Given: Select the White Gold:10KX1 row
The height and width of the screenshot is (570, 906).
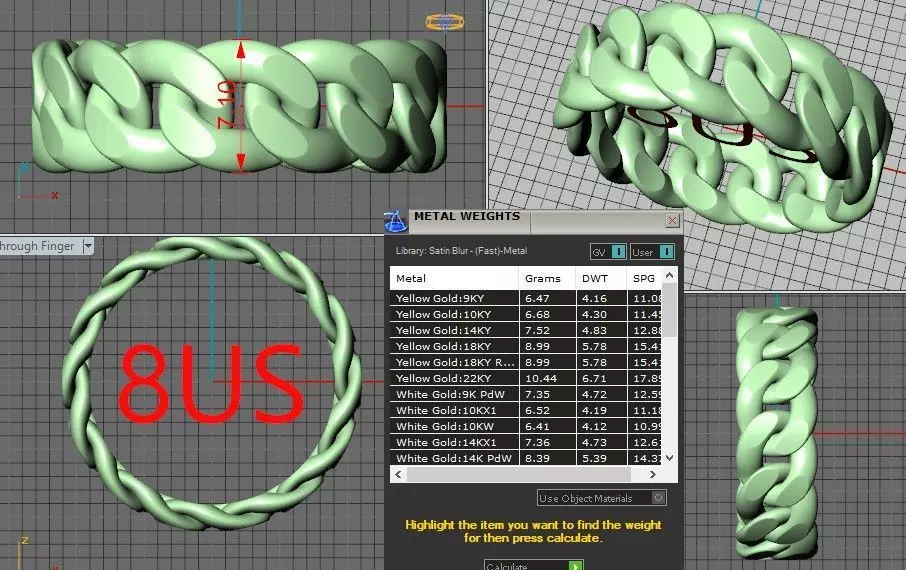Looking at the screenshot, I should [x=526, y=410].
